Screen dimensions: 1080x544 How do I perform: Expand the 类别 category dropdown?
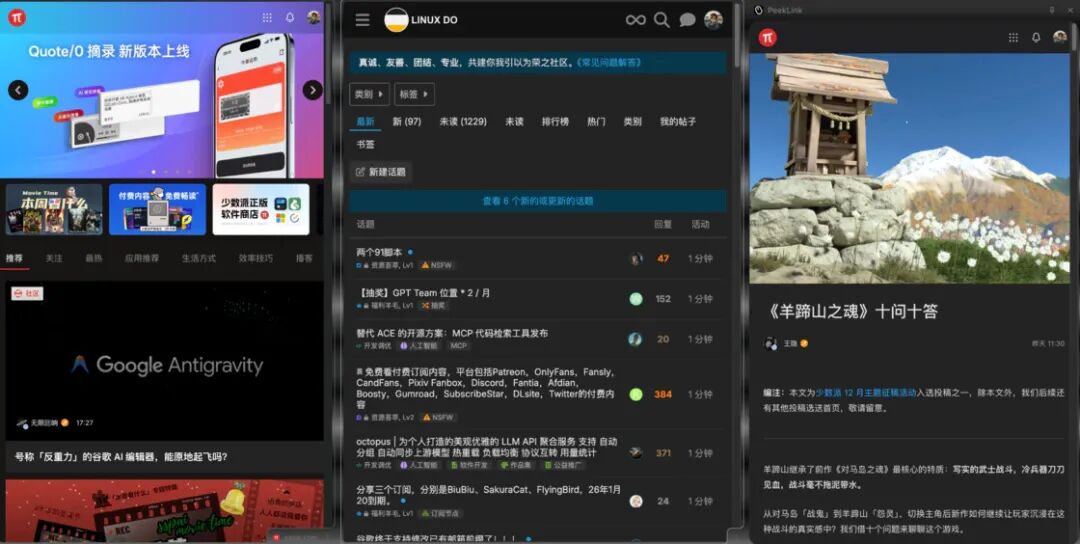tap(369, 94)
